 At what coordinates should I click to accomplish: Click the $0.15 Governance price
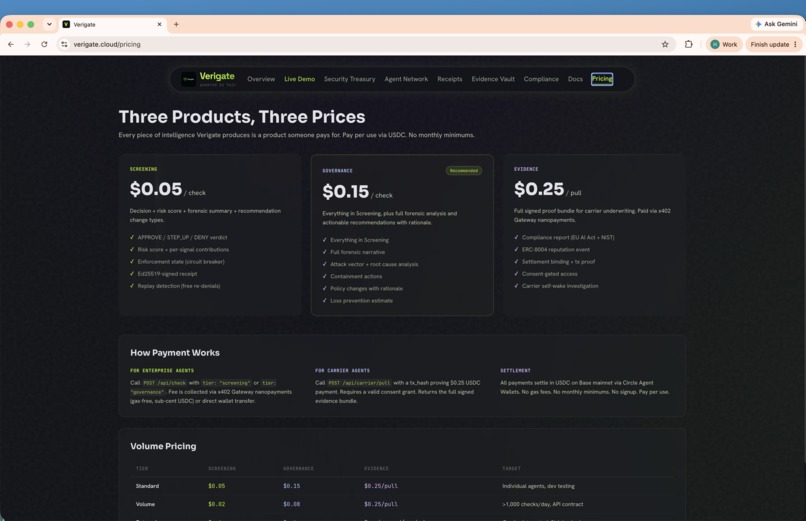tap(345, 192)
